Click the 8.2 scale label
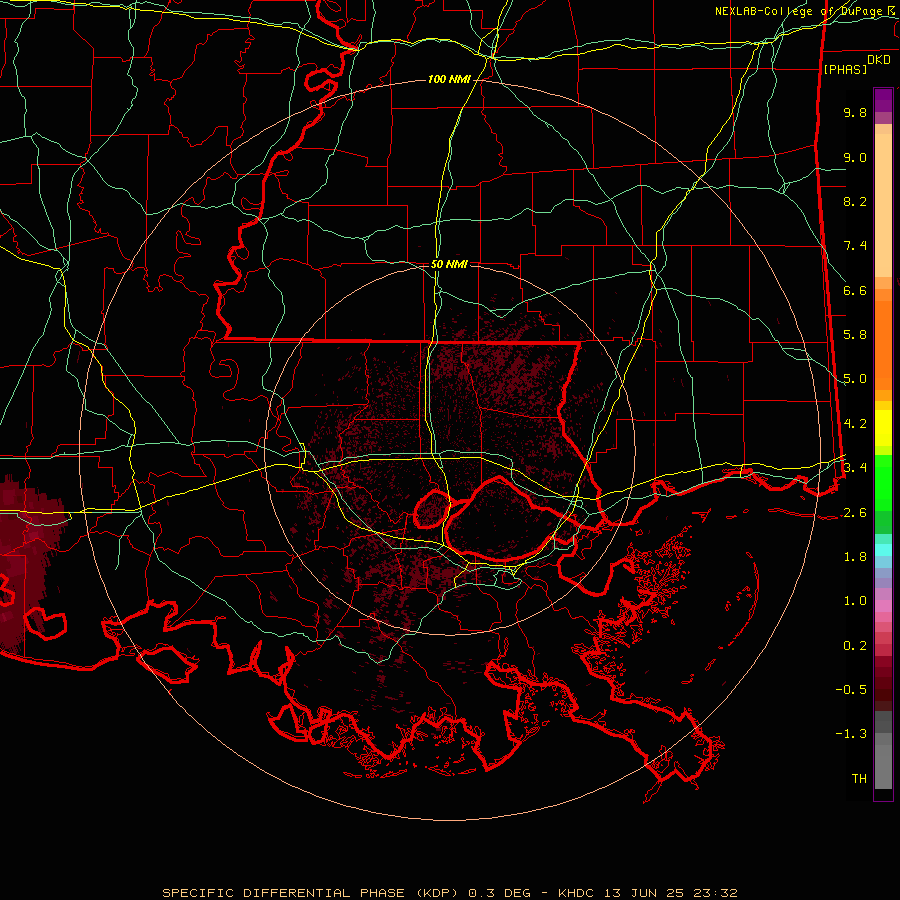 pyautogui.click(x=855, y=201)
